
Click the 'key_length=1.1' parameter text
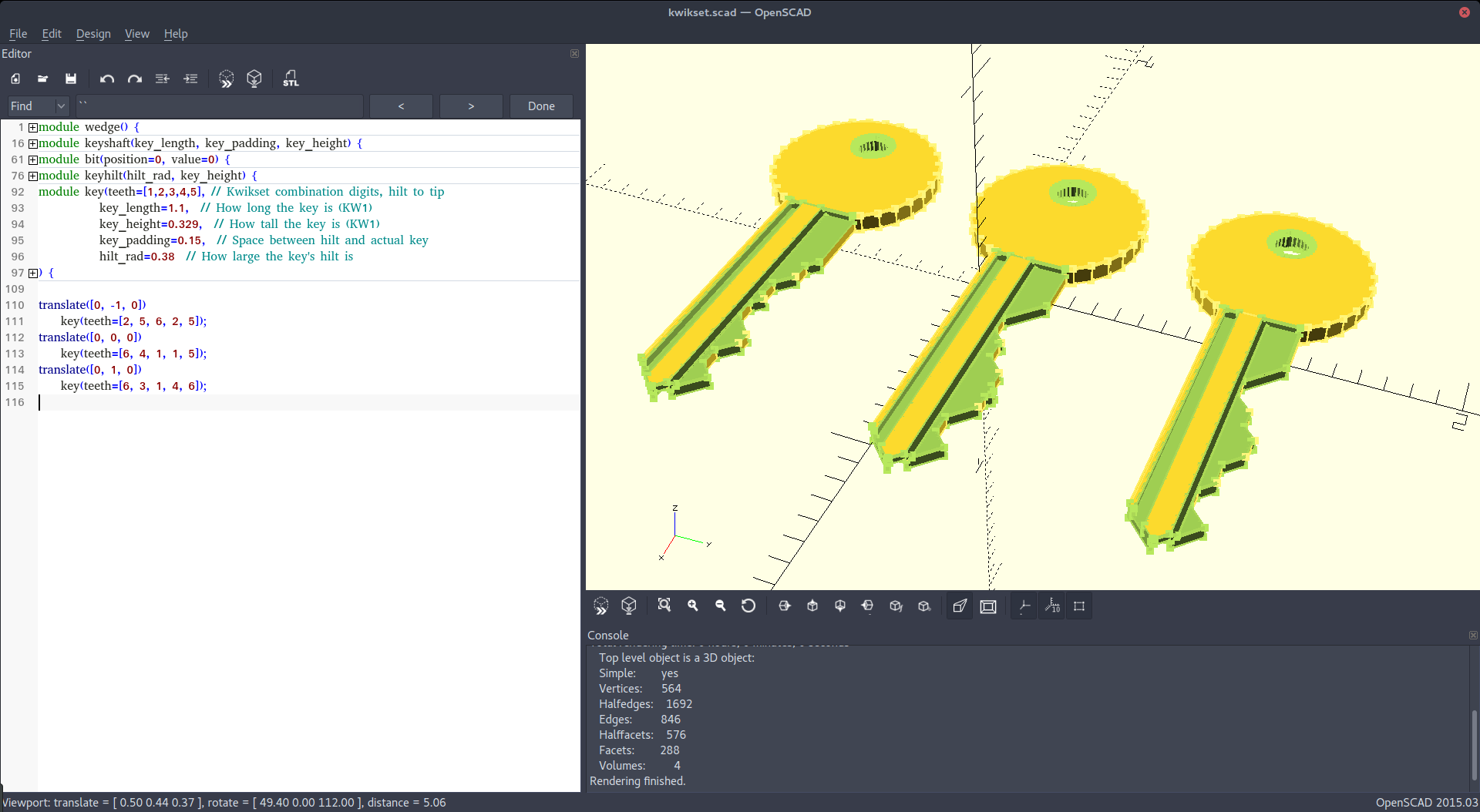pos(143,208)
